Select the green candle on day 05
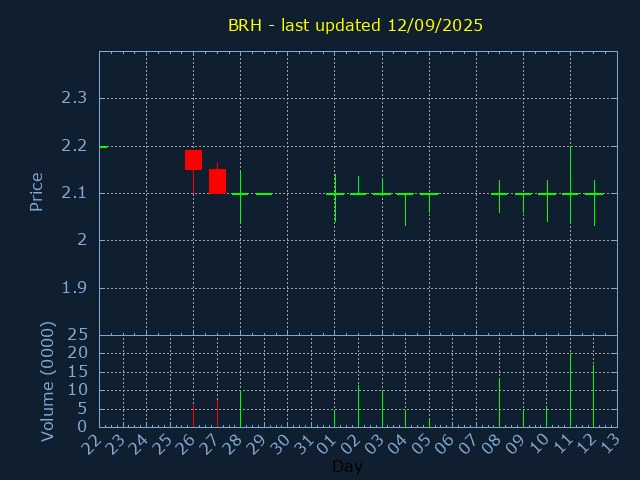 (x=429, y=194)
